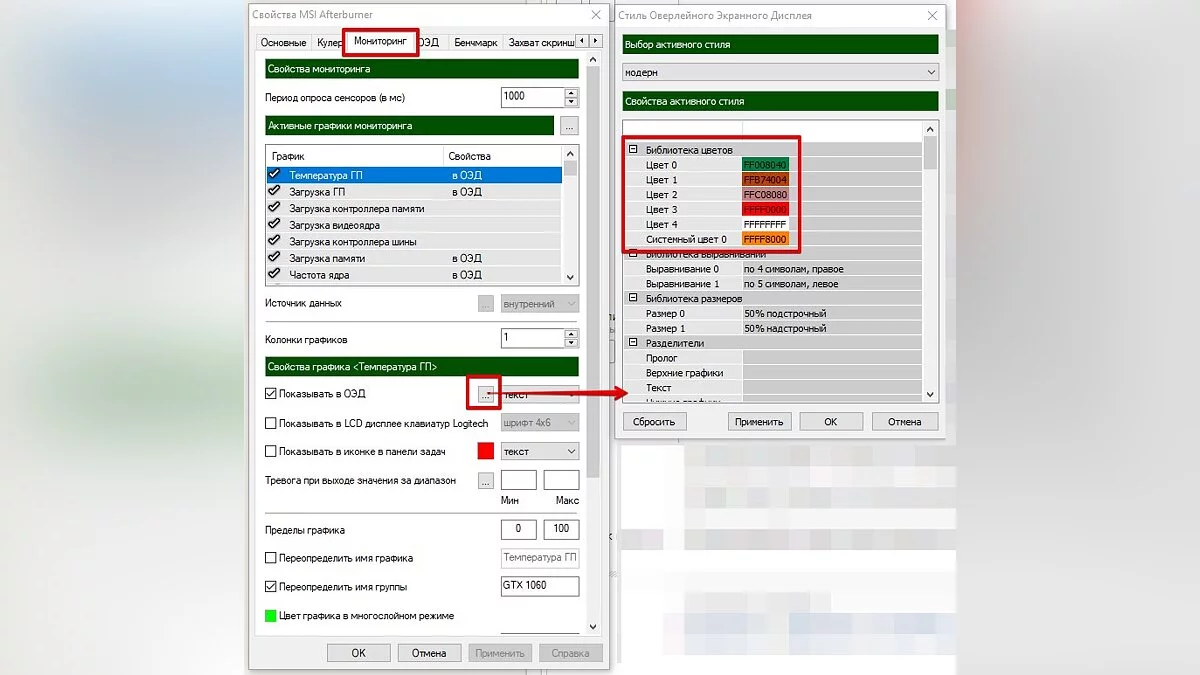The height and width of the screenshot is (675, 1200).
Task: Open active monitoring graphs options ellipsis button
Action: click(x=569, y=126)
